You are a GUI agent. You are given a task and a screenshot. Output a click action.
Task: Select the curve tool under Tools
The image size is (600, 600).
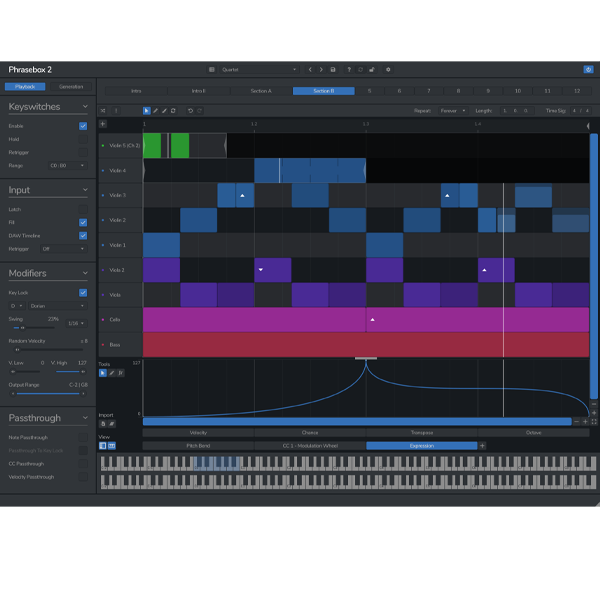[121, 373]
